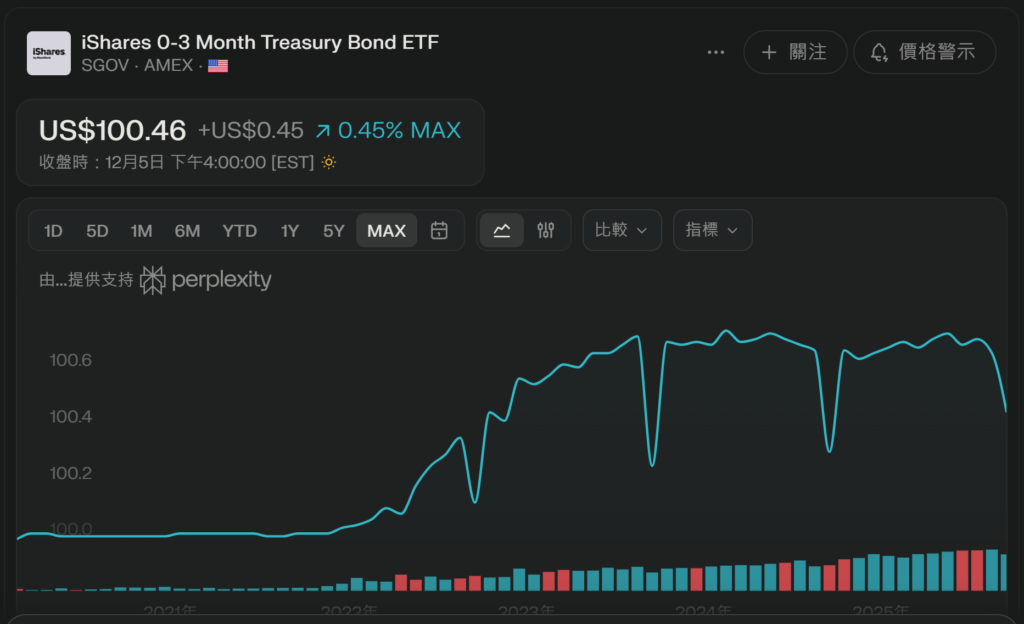Image resolution: width=1024 pixels, height=624 pixels.
Task: Choose the 6M time range
Action: point(187,231)
